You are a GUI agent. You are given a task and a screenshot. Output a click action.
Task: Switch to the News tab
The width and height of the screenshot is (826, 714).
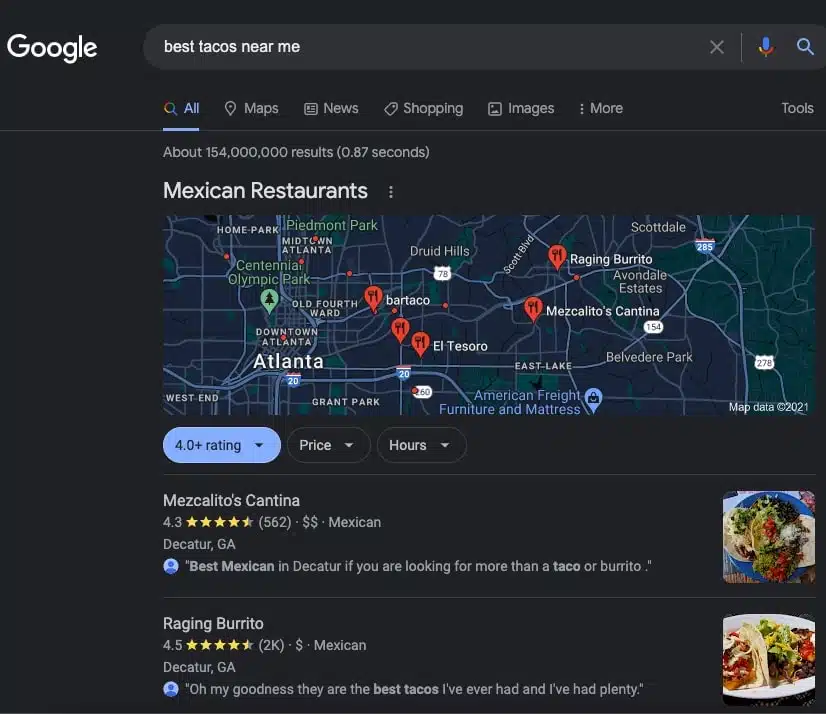(x=331, y=109)
